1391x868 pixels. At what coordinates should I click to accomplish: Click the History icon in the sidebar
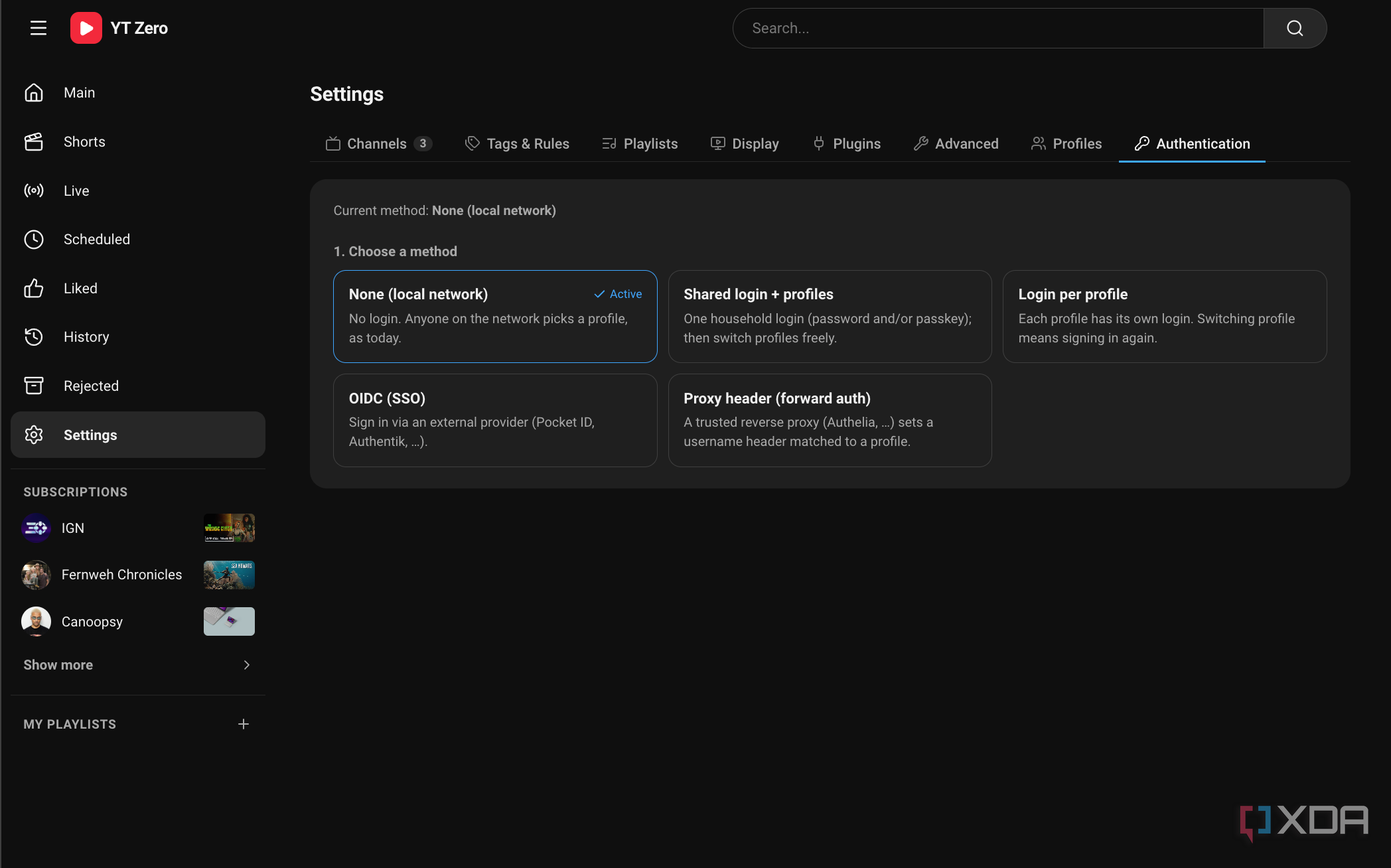tap(34, 337)
